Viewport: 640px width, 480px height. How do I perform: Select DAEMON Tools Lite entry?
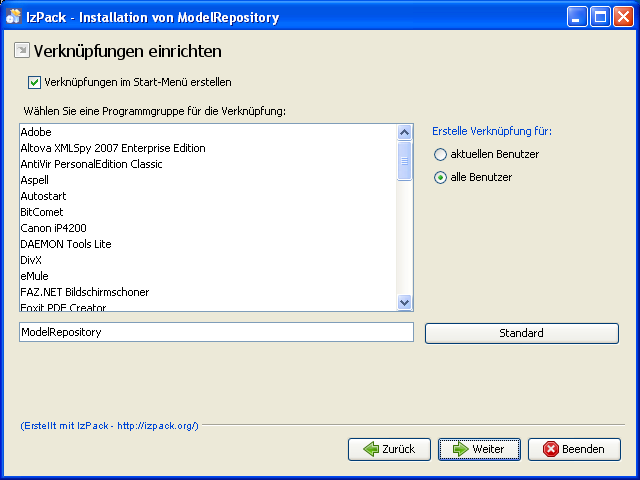208,244
